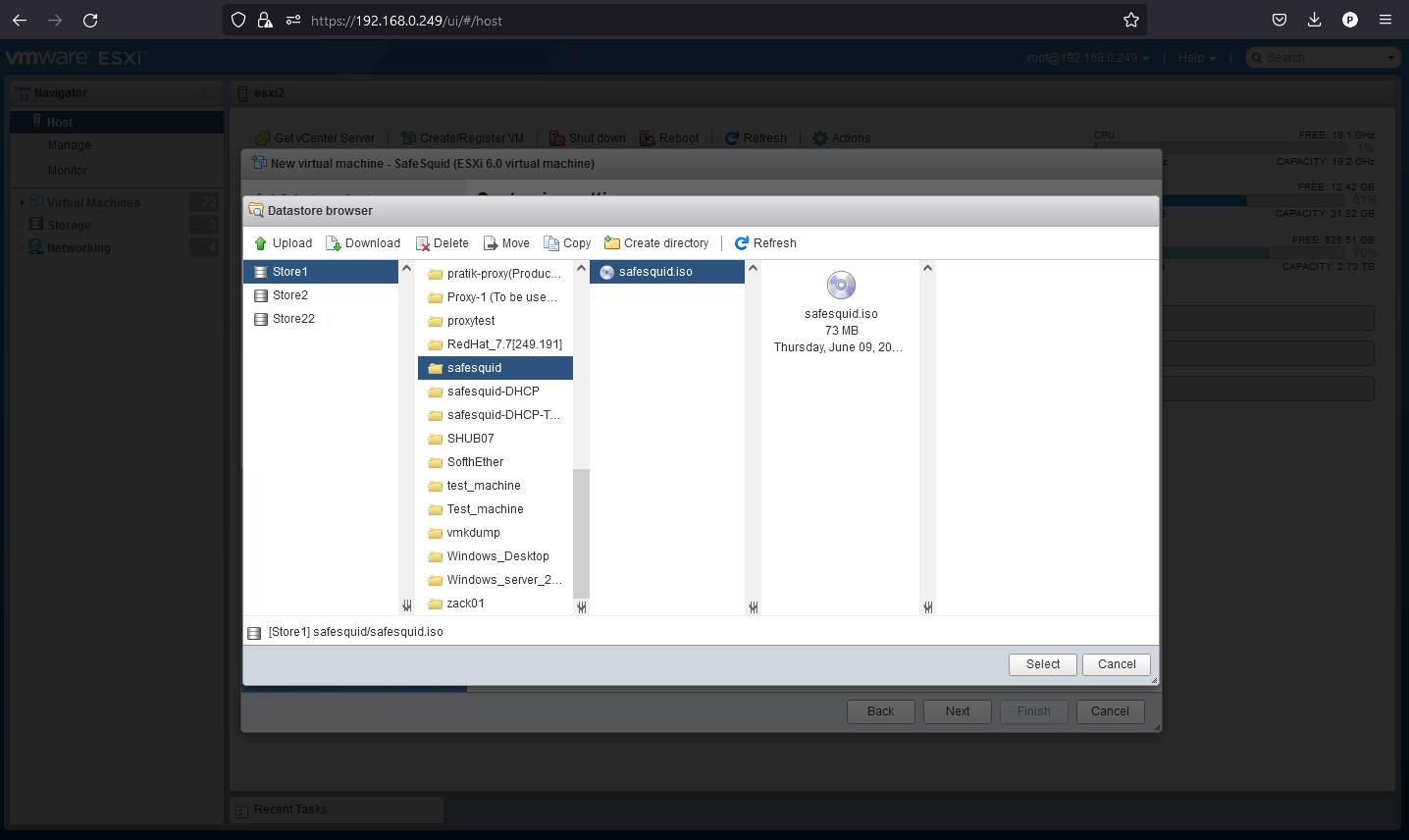Open the SHUB07 folder

496,439
